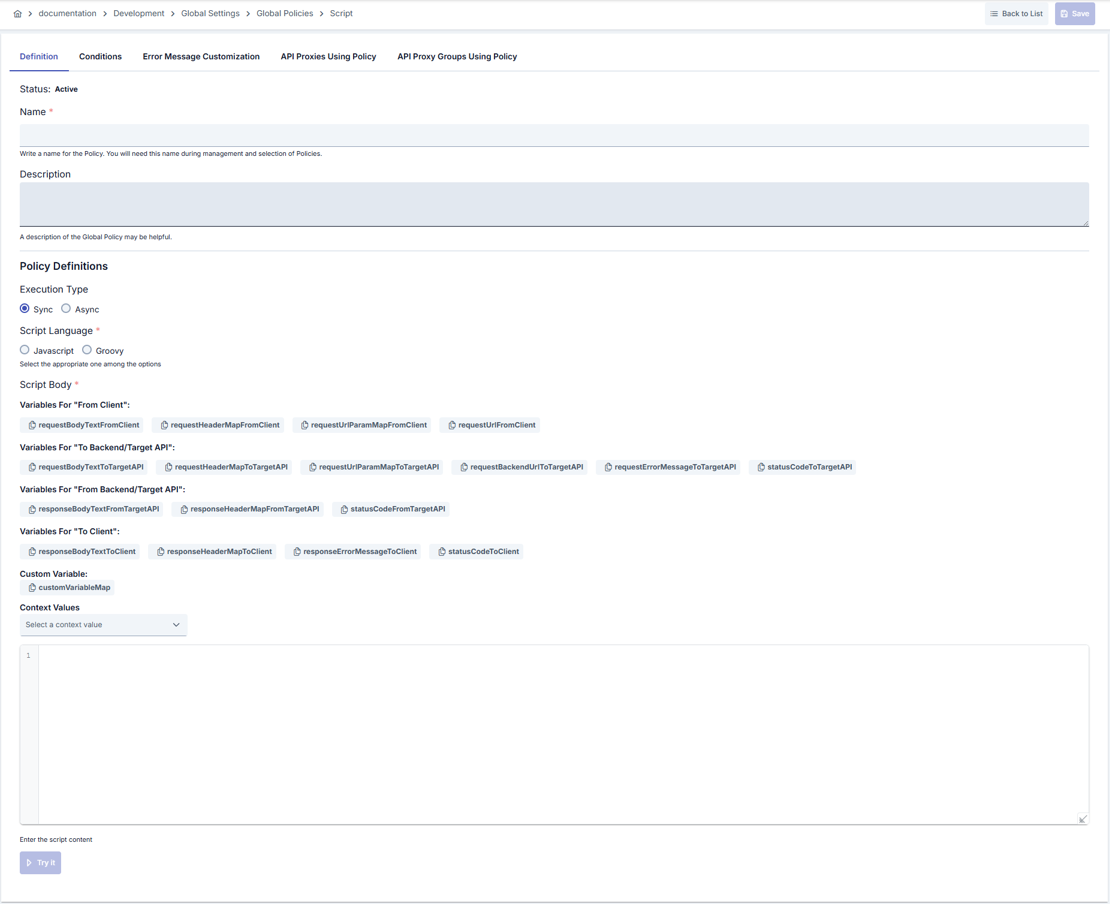This screenshot has width=1110, height=904.
Task: Select Async execution type
Action: tap(66, 309)
